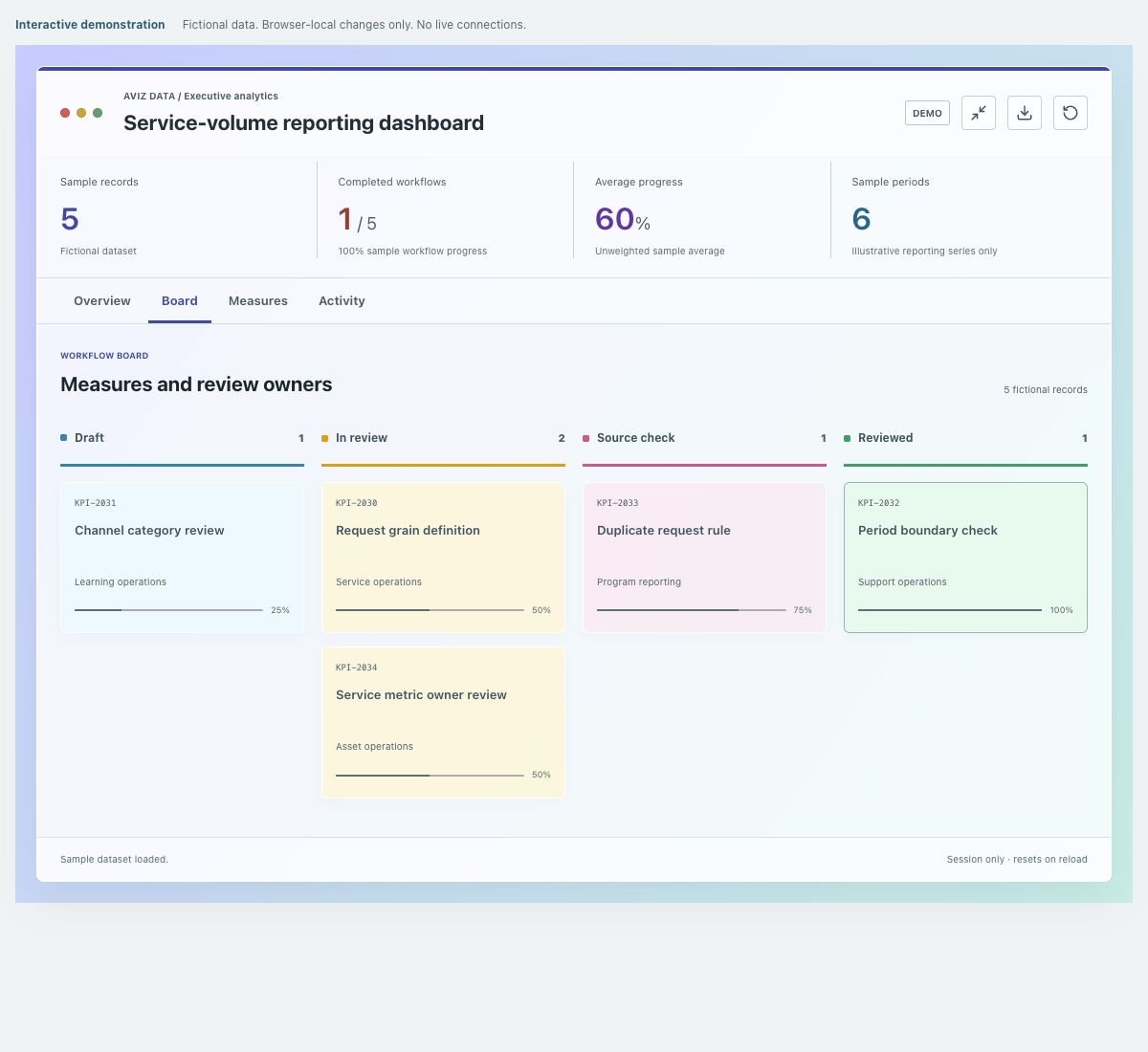Screen dimensions: 1148x1052
Task: Click the In review count 2
Action: (x=562, y=438)
